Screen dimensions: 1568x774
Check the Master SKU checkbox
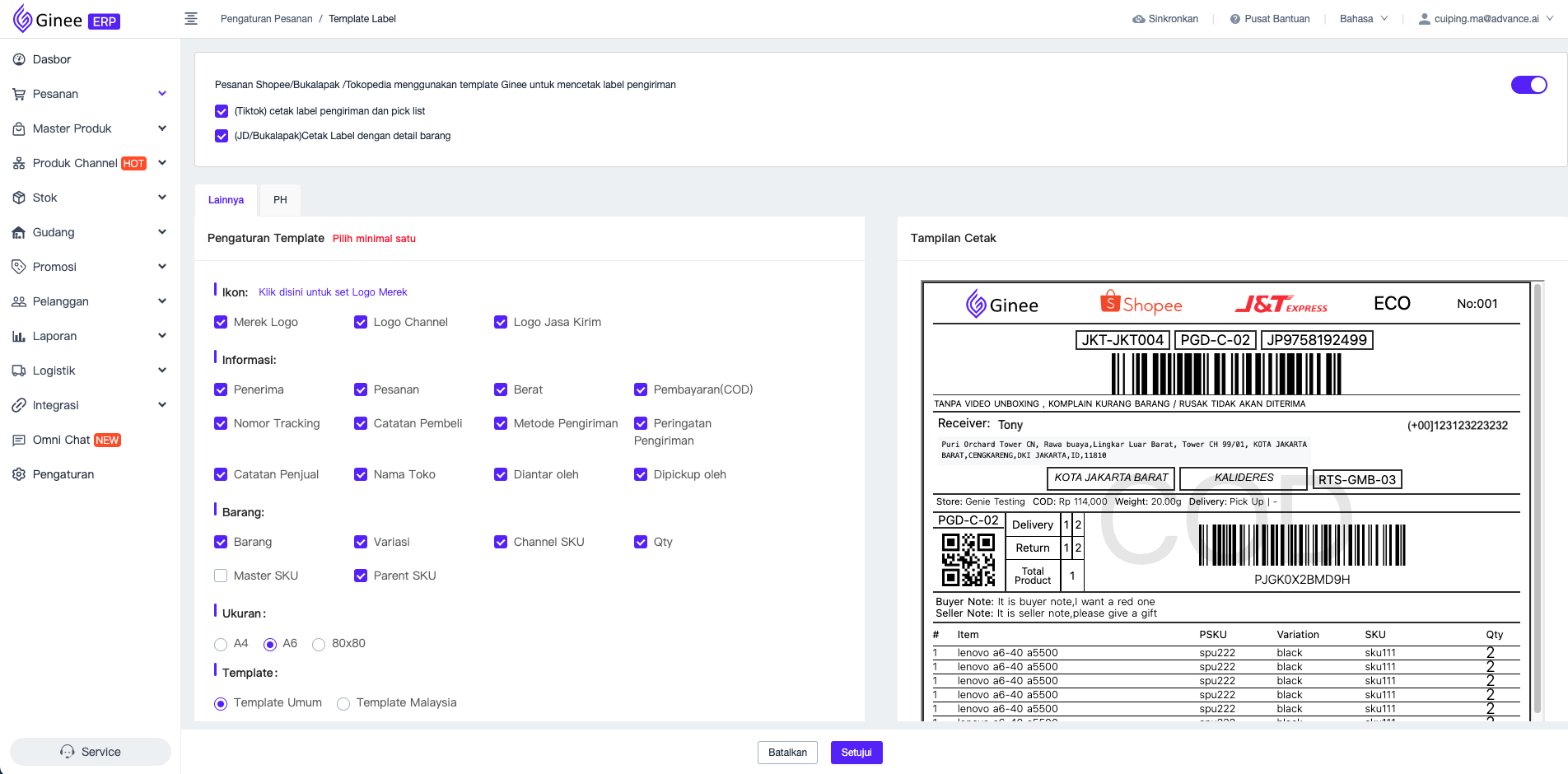click(x=221, y=576)
